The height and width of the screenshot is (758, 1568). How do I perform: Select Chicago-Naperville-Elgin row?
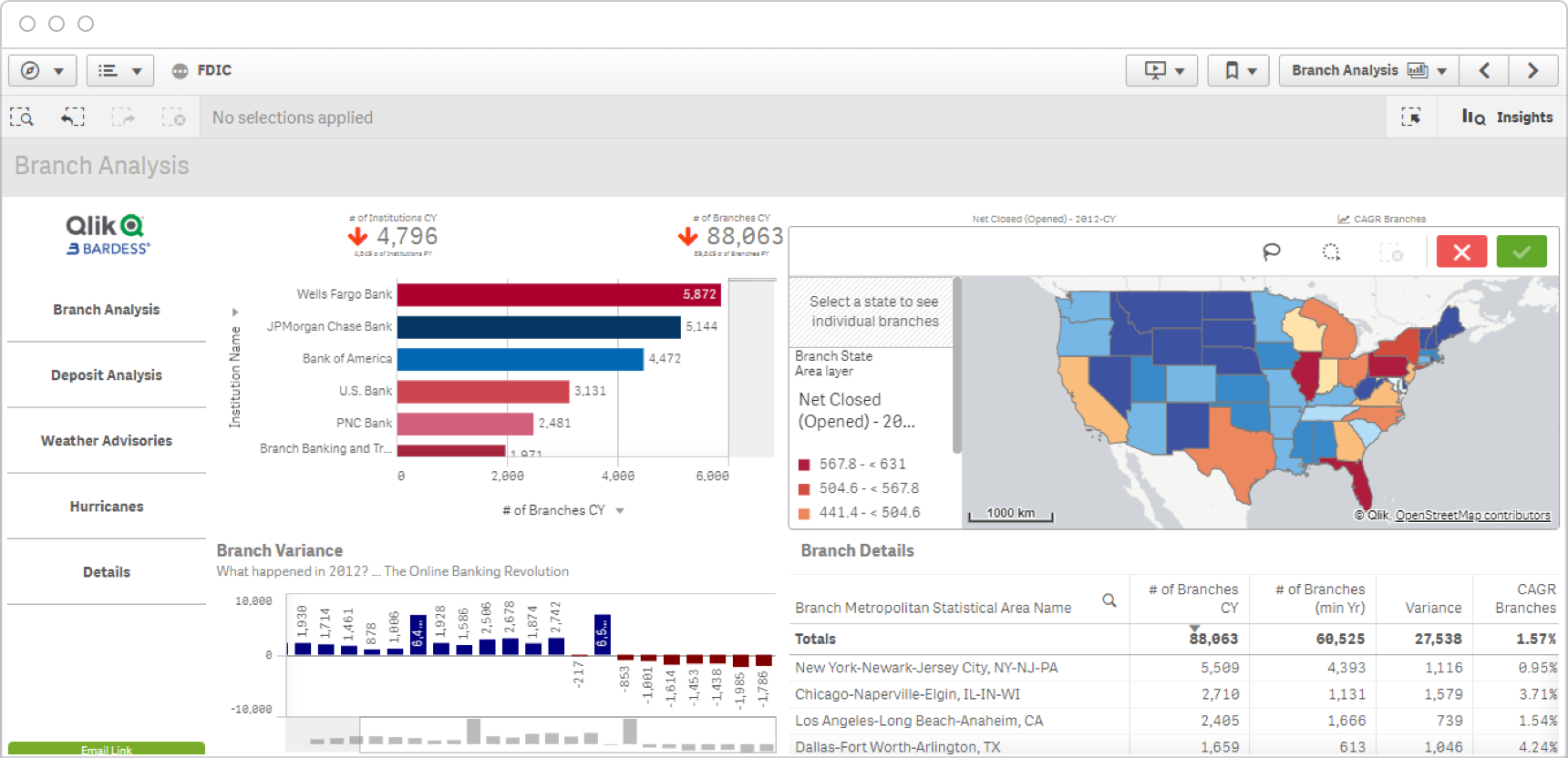(1174, 694)
